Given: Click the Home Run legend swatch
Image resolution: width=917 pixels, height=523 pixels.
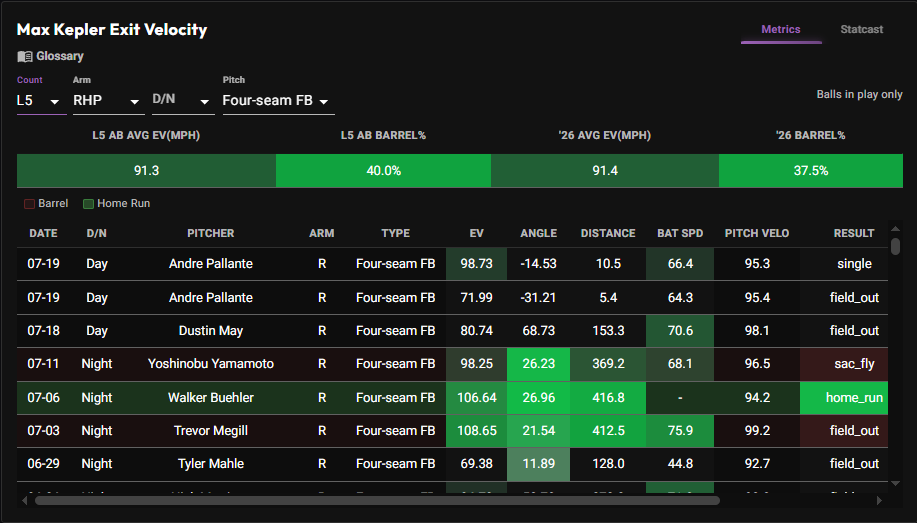Looking at the screenshot, I should tap(88, 204).
